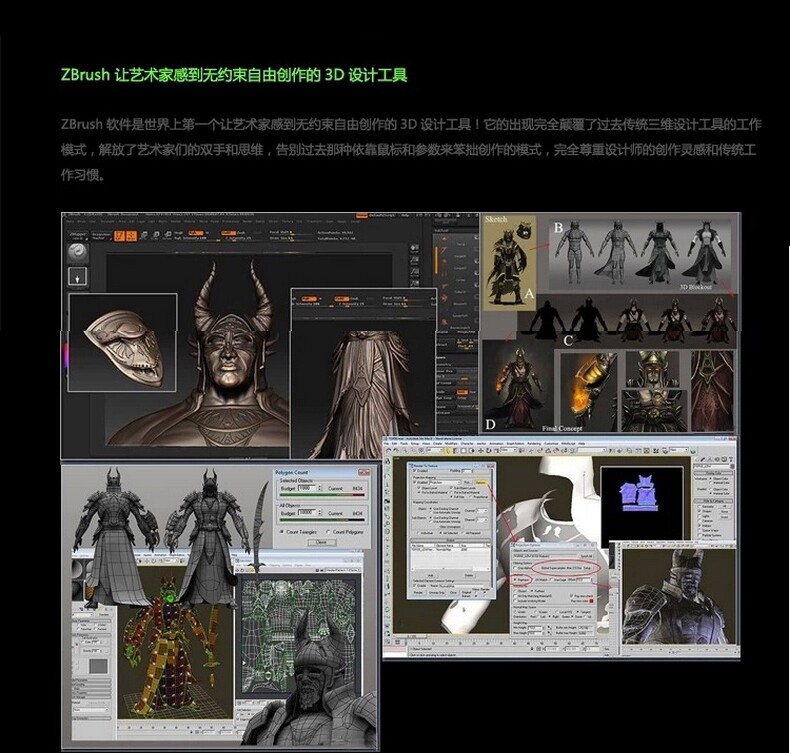Screen dimensions: 790x753
Task: Click the Render button in Render To Texture
Action: [x=419, y=592]
